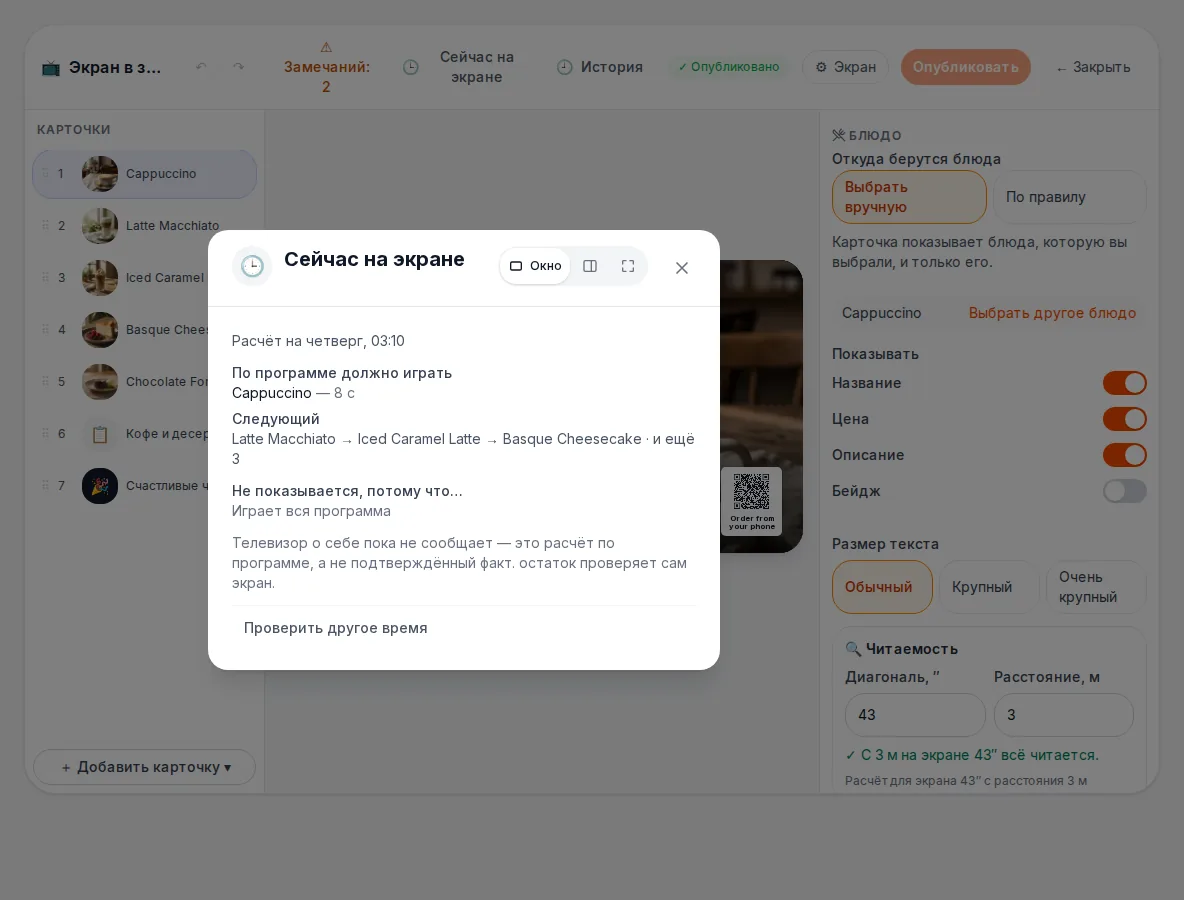Click the 'Диагональ' input field
The width and height of the screenshot is (1184, 900).
914,715
